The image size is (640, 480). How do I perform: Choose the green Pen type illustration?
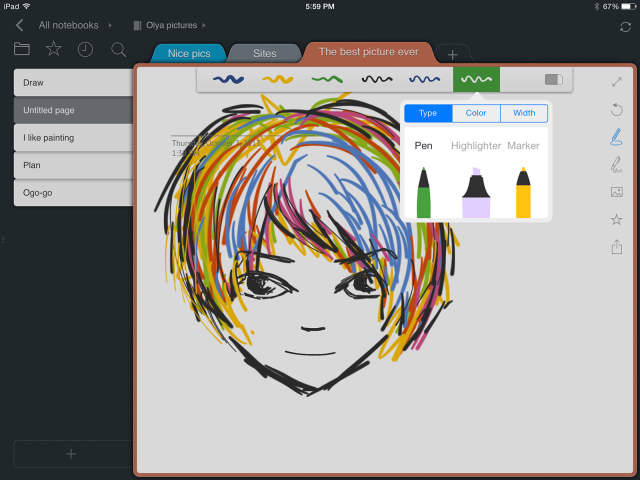[x=423, y=192]
